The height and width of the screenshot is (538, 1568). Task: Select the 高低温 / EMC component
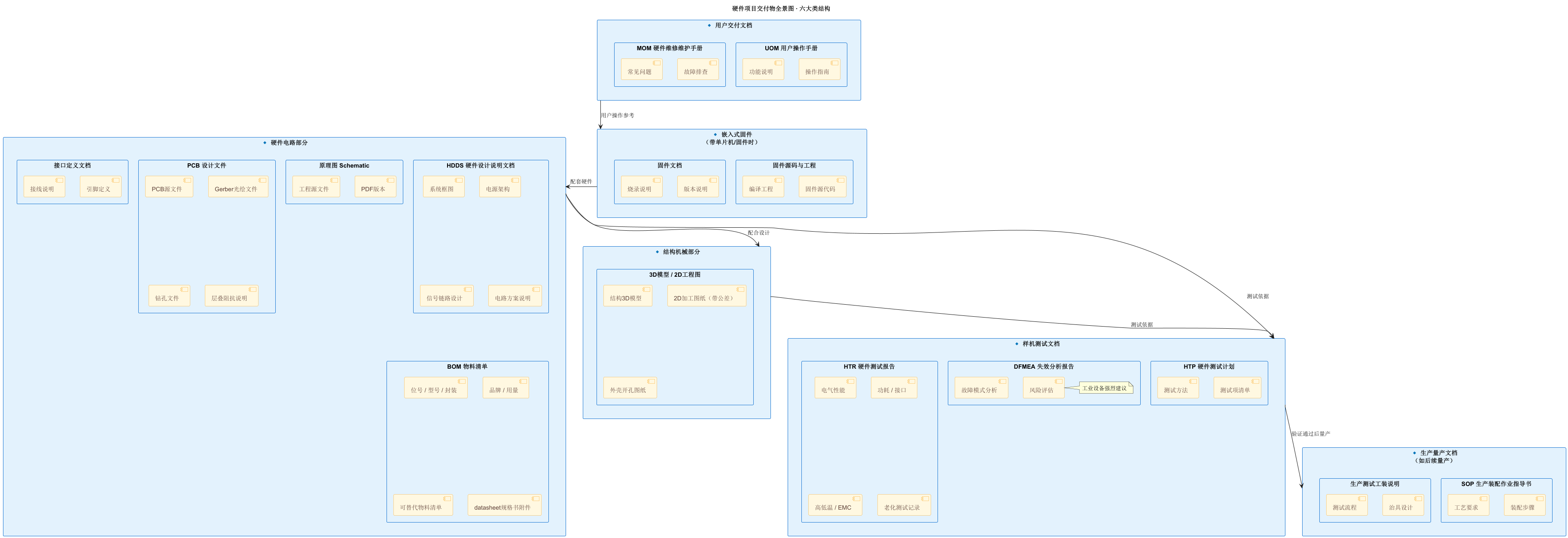[x=835, y=505]
